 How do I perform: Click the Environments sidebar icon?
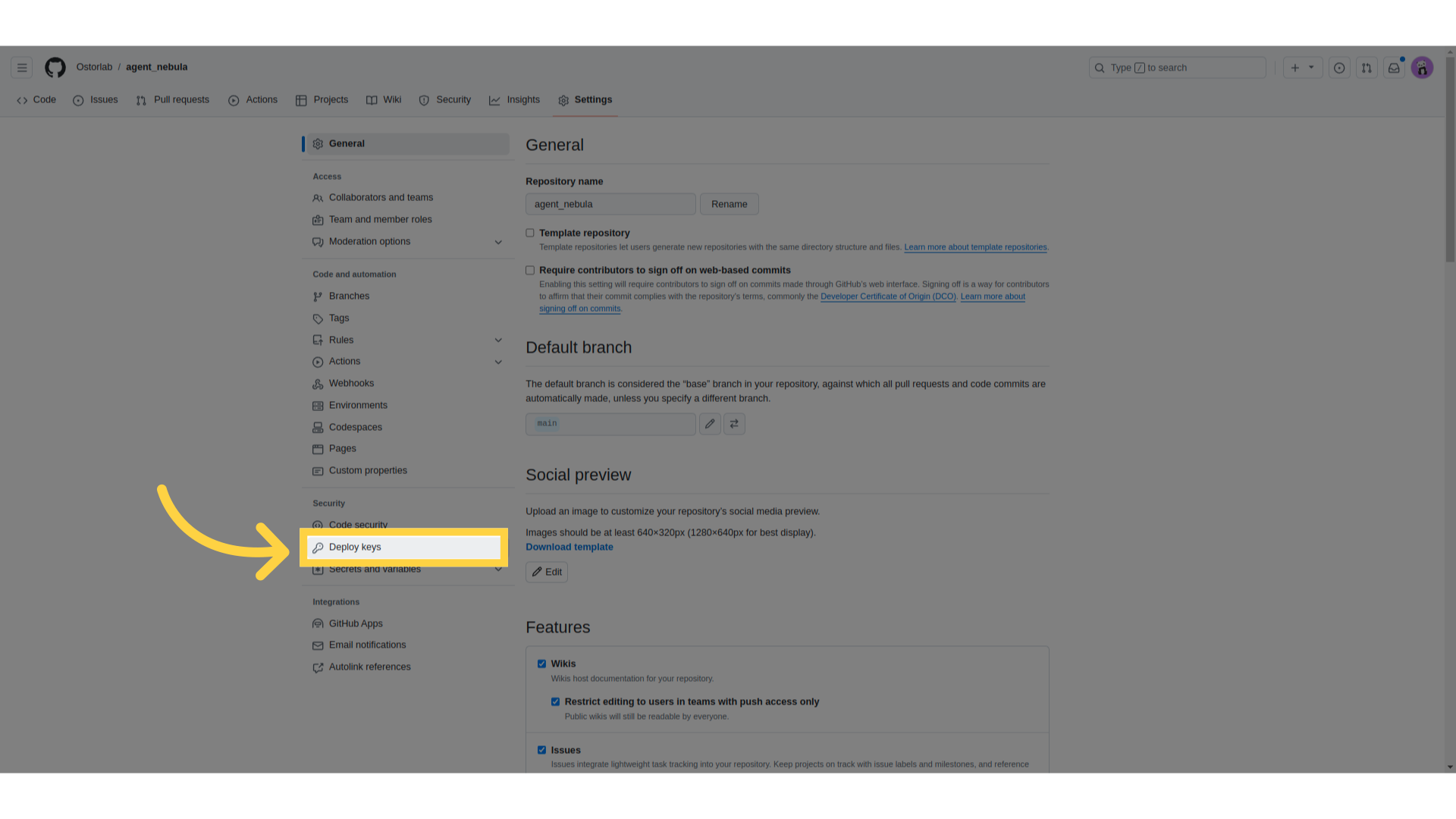318,405
